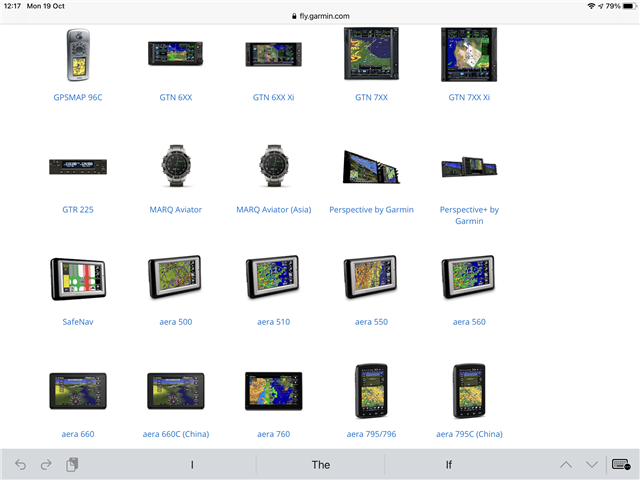Go to the aera 795C (China) link
Screen dimensions: 640x480
469,434
